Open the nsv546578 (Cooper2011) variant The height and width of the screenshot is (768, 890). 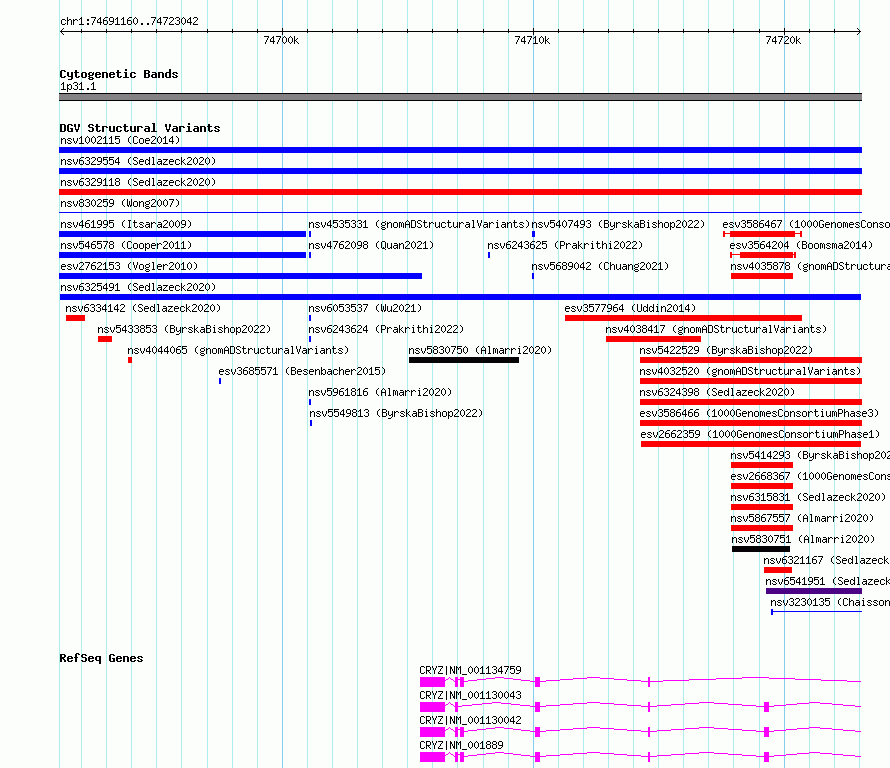tap(126, 245)
